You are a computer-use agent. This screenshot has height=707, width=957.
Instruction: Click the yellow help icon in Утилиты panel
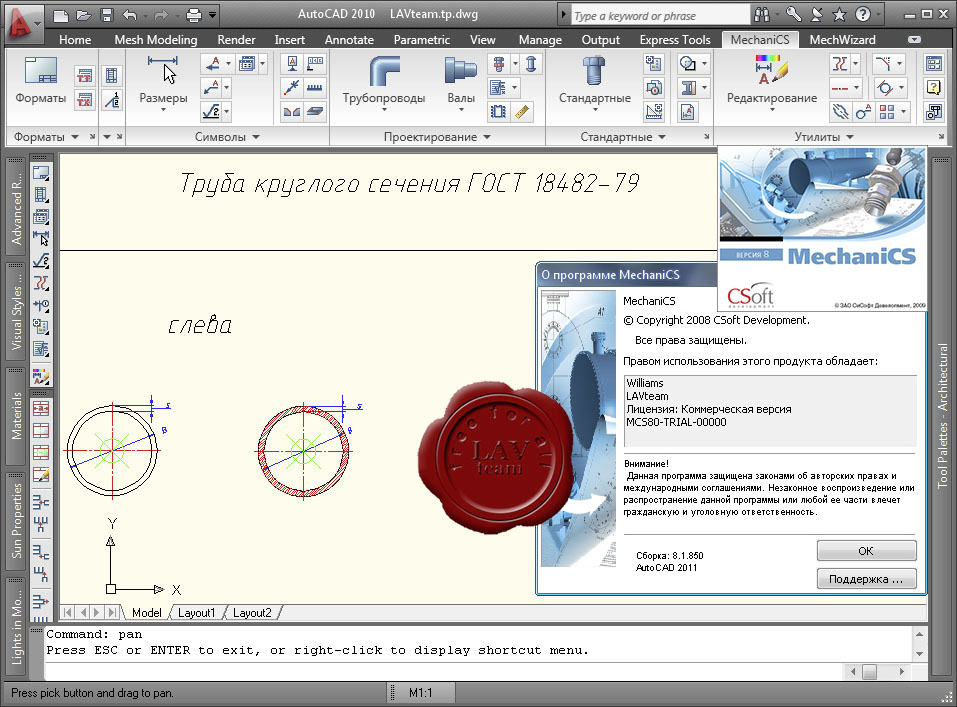tap(933, 88)
